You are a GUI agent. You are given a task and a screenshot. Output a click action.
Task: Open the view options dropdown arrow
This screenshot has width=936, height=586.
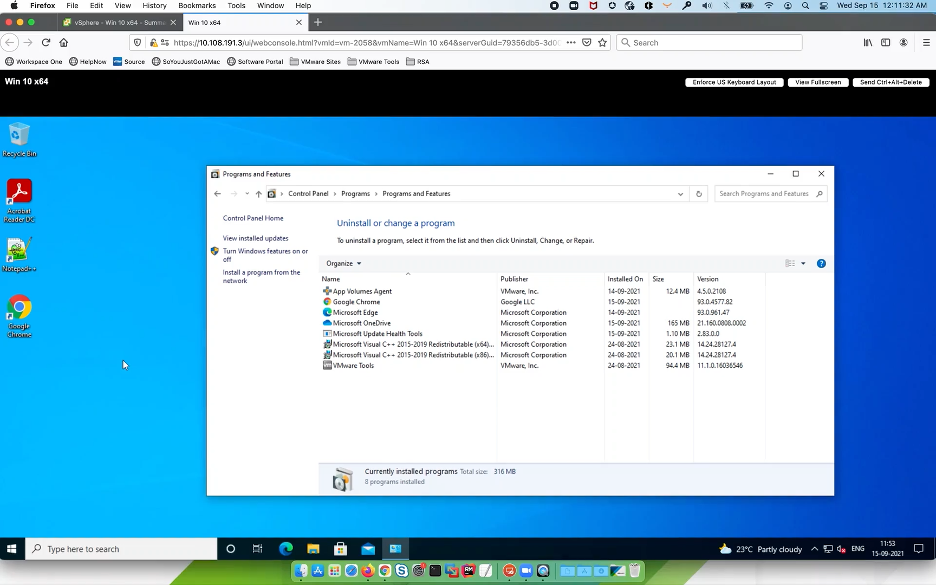coord(803,263)
